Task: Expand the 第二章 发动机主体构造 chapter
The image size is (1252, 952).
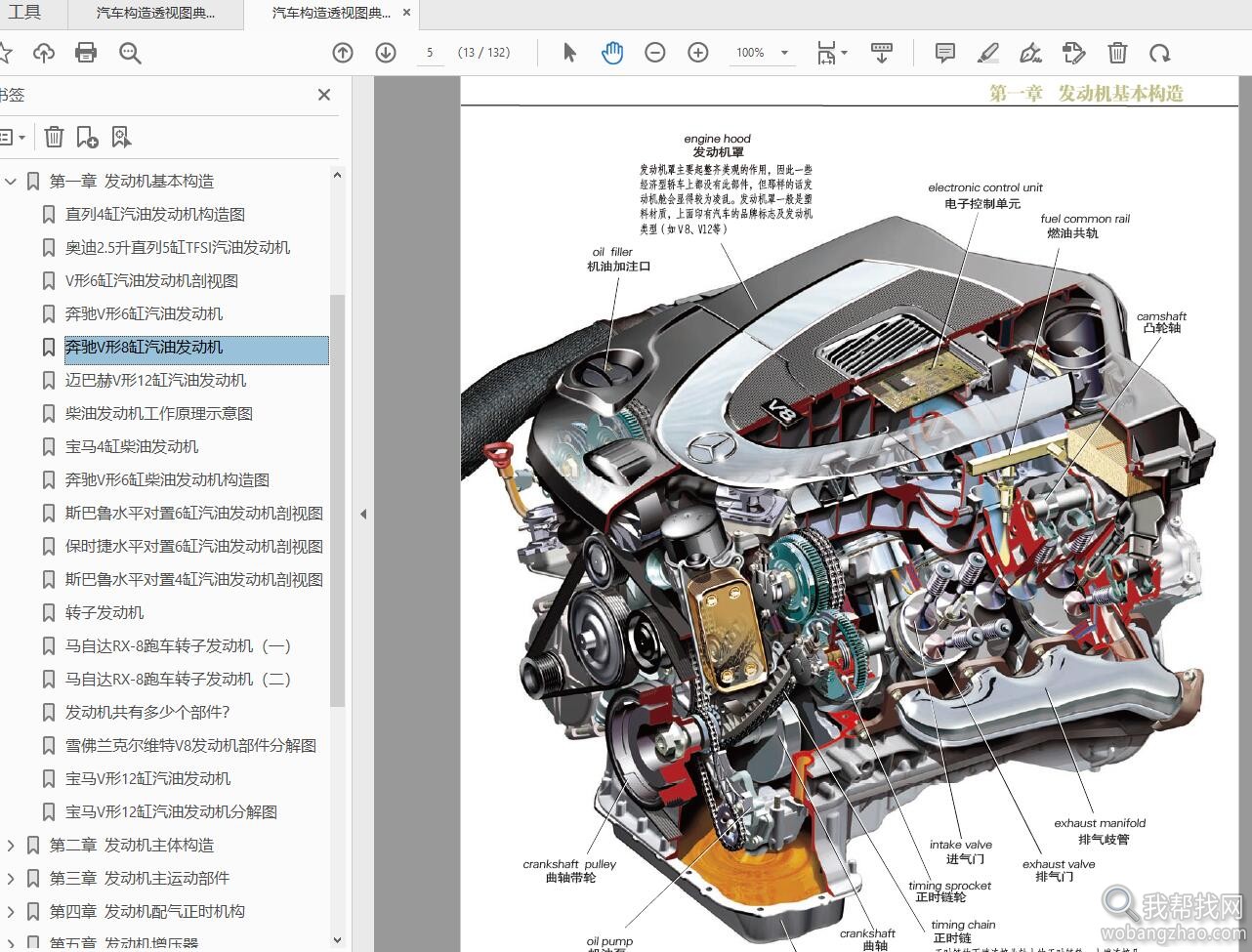Action: pos(11,845)
